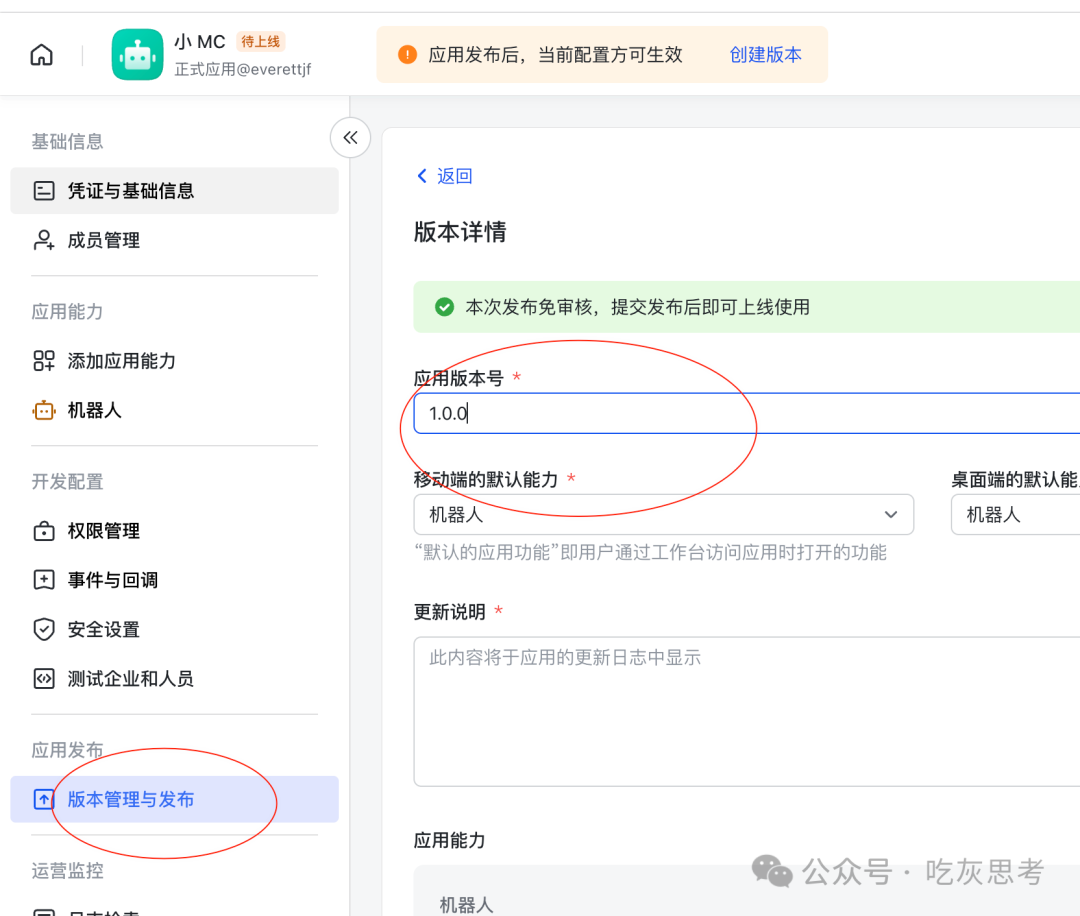Click the 事件与回调 icon
Viewport: 1080px width, 916px height.
(44, 580)
